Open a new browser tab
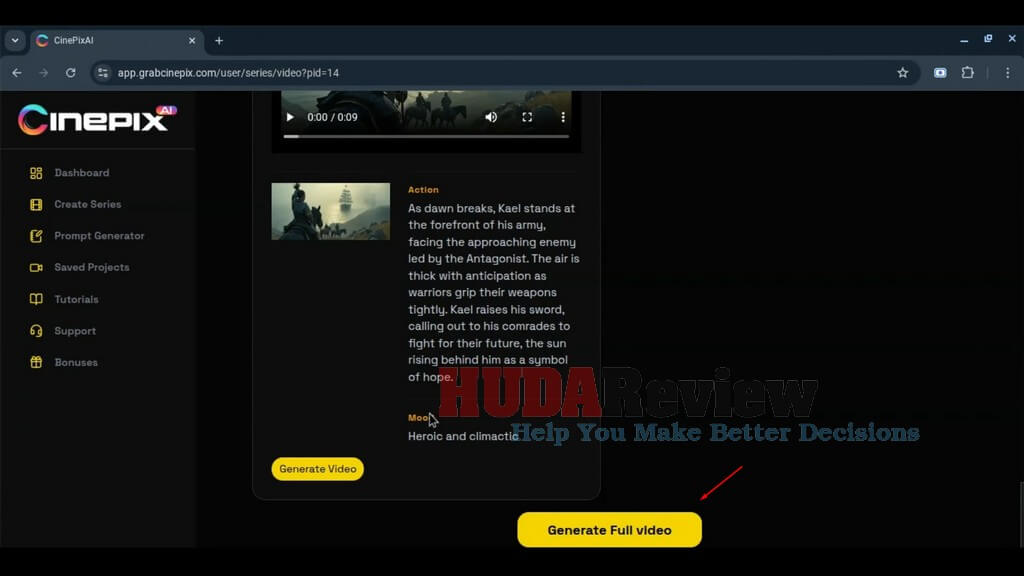1024x576 pixels. coord(219,40)
